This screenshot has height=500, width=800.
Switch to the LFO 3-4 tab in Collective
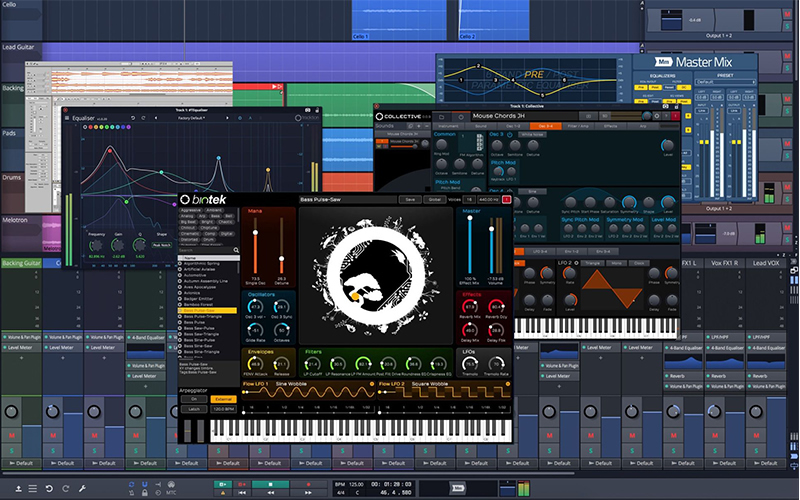click(540, 252)
